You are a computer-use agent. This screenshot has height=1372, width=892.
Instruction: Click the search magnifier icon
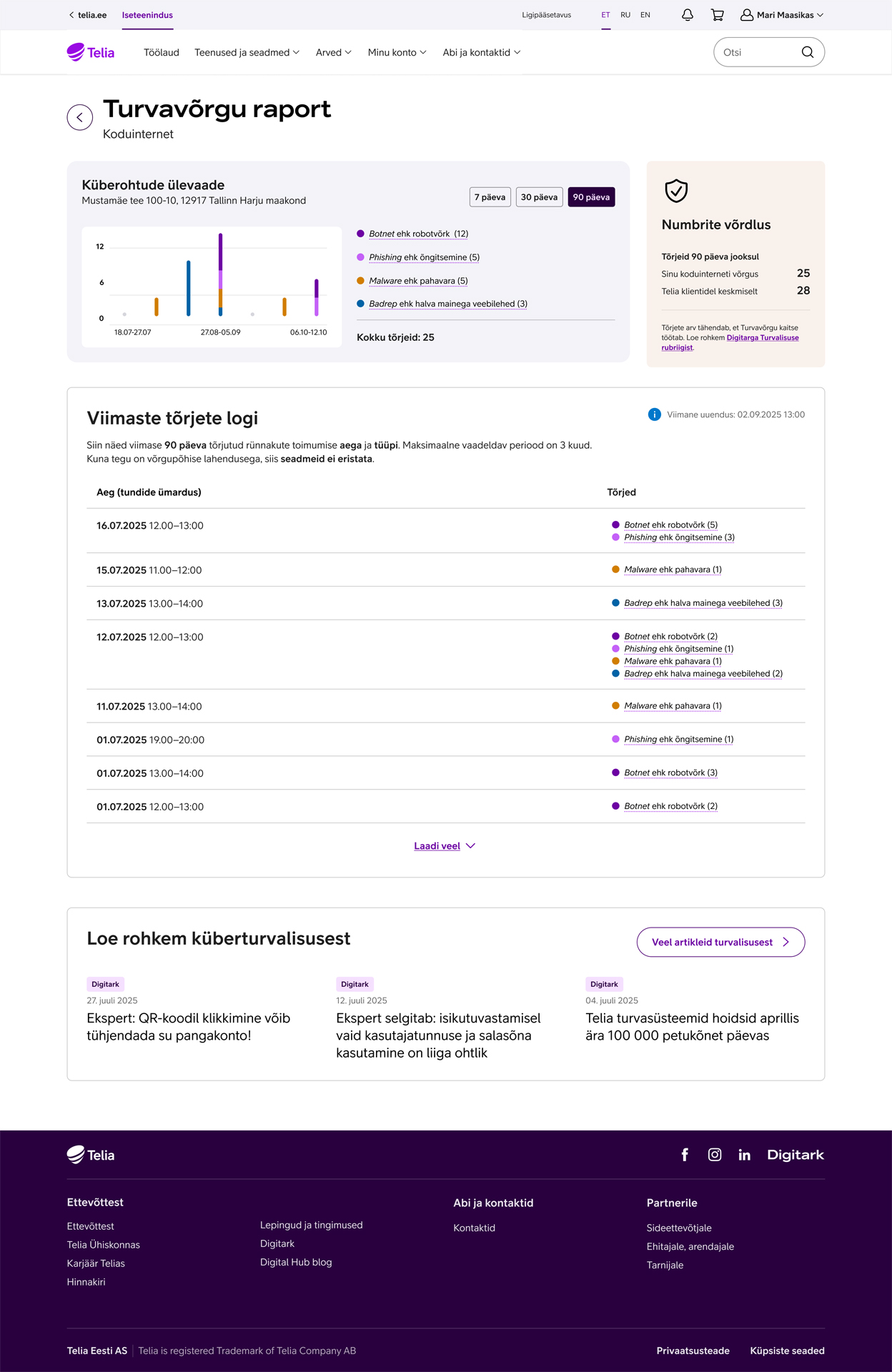click(x=807, y=52)
